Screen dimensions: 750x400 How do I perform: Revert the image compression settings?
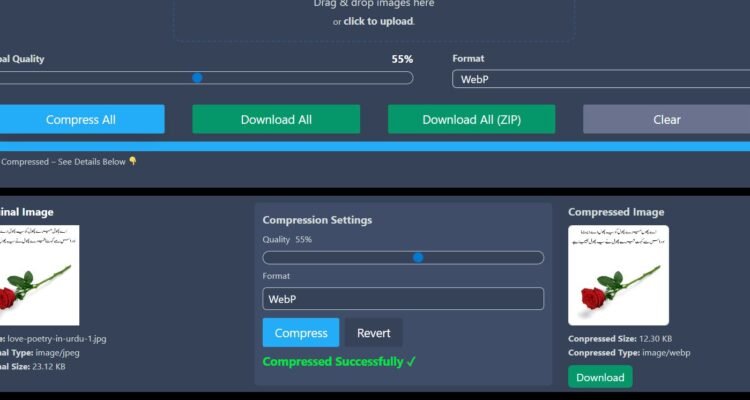pyautogui.click(x=374, y=333)
